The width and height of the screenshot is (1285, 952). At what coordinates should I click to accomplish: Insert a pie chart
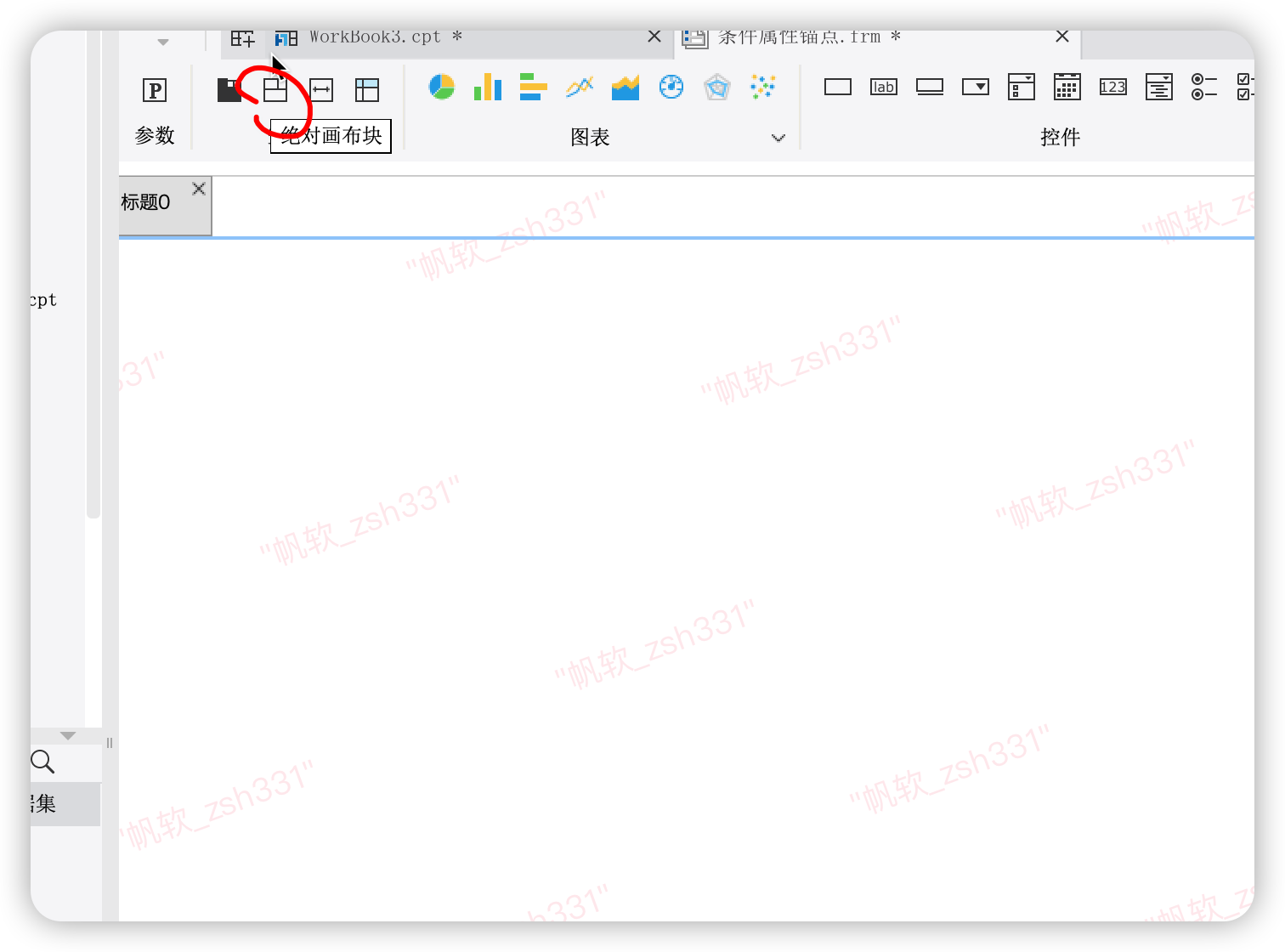[x=442, y=87]
